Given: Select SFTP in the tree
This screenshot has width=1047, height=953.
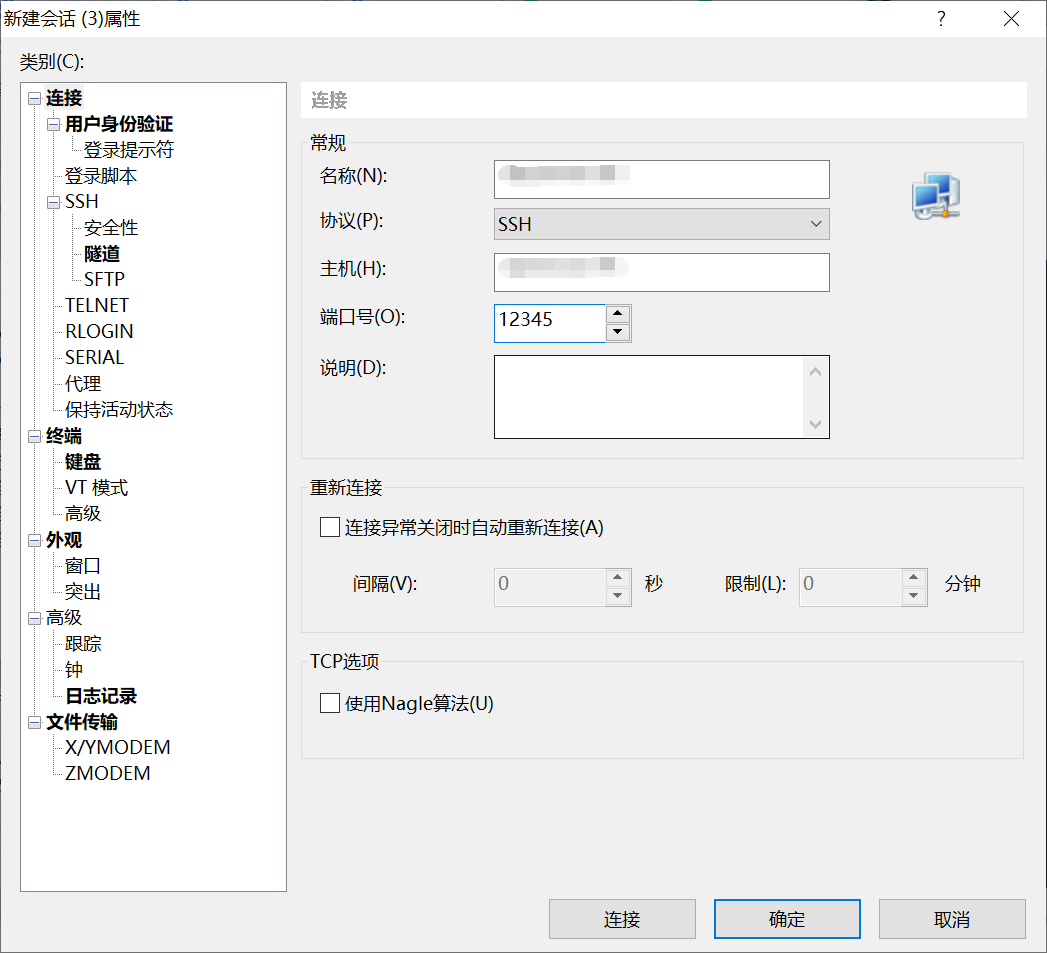Looking at the screenshot, I should tap(104, 279).
